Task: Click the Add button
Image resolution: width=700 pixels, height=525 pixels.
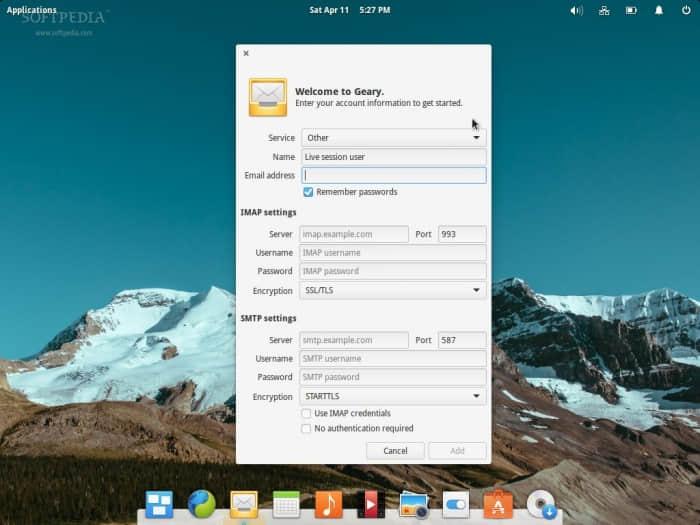Action: pos(457,451)
